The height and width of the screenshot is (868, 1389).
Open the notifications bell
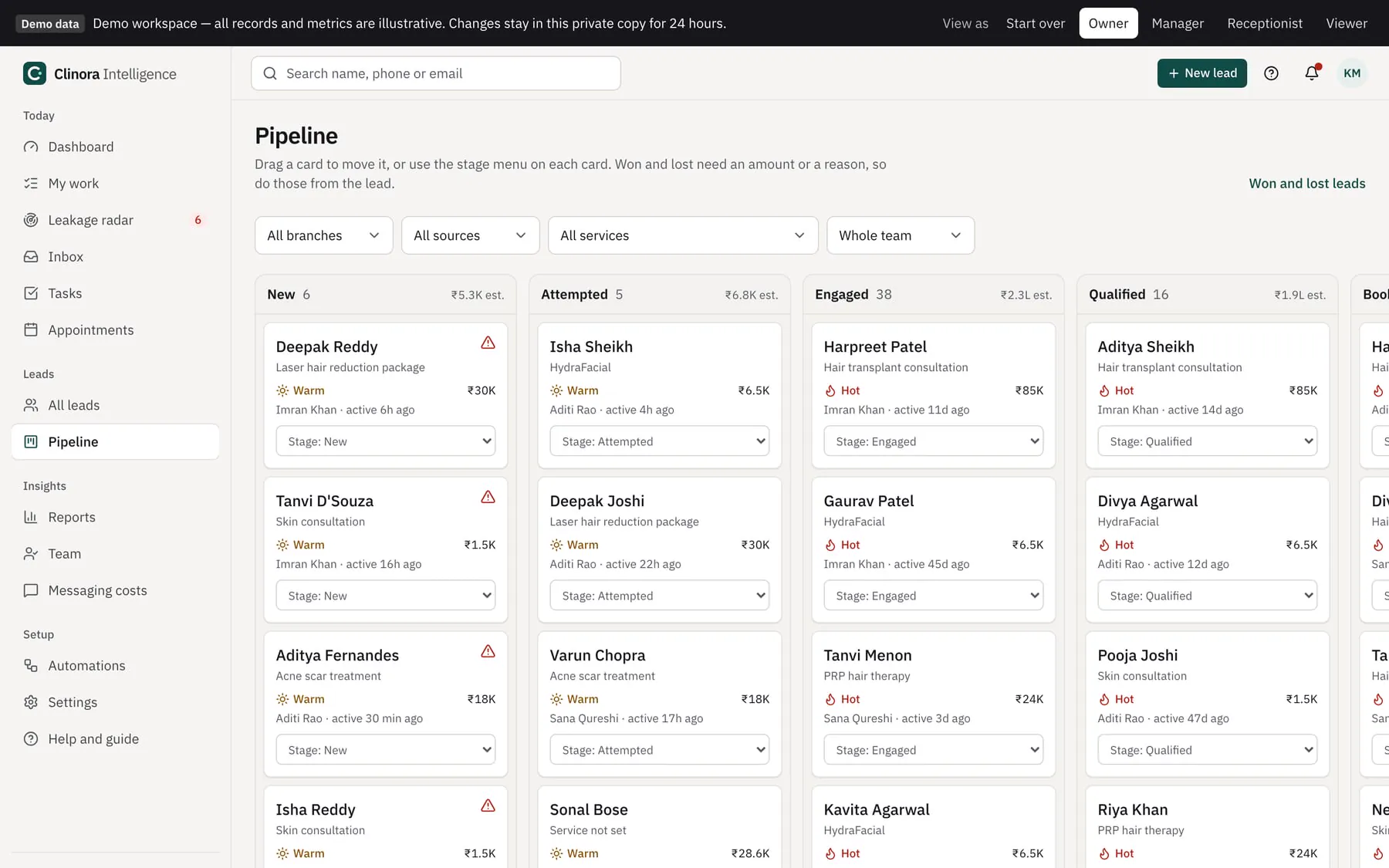coord(1312,73)
